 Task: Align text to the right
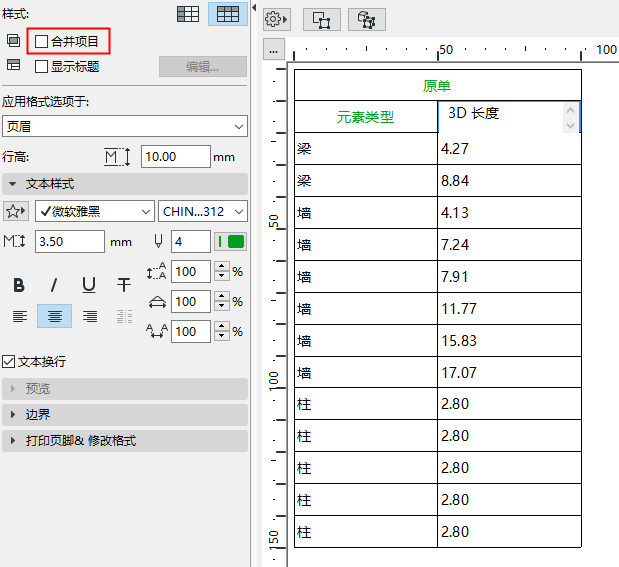tap(90, 316)
